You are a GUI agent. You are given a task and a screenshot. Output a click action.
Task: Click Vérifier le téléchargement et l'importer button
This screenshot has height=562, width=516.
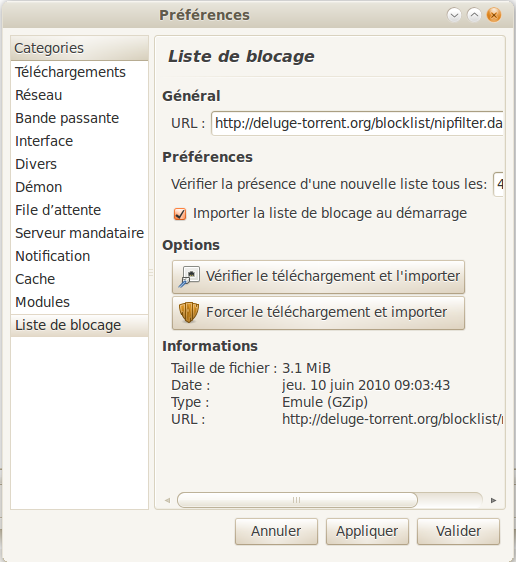(318, 277)
